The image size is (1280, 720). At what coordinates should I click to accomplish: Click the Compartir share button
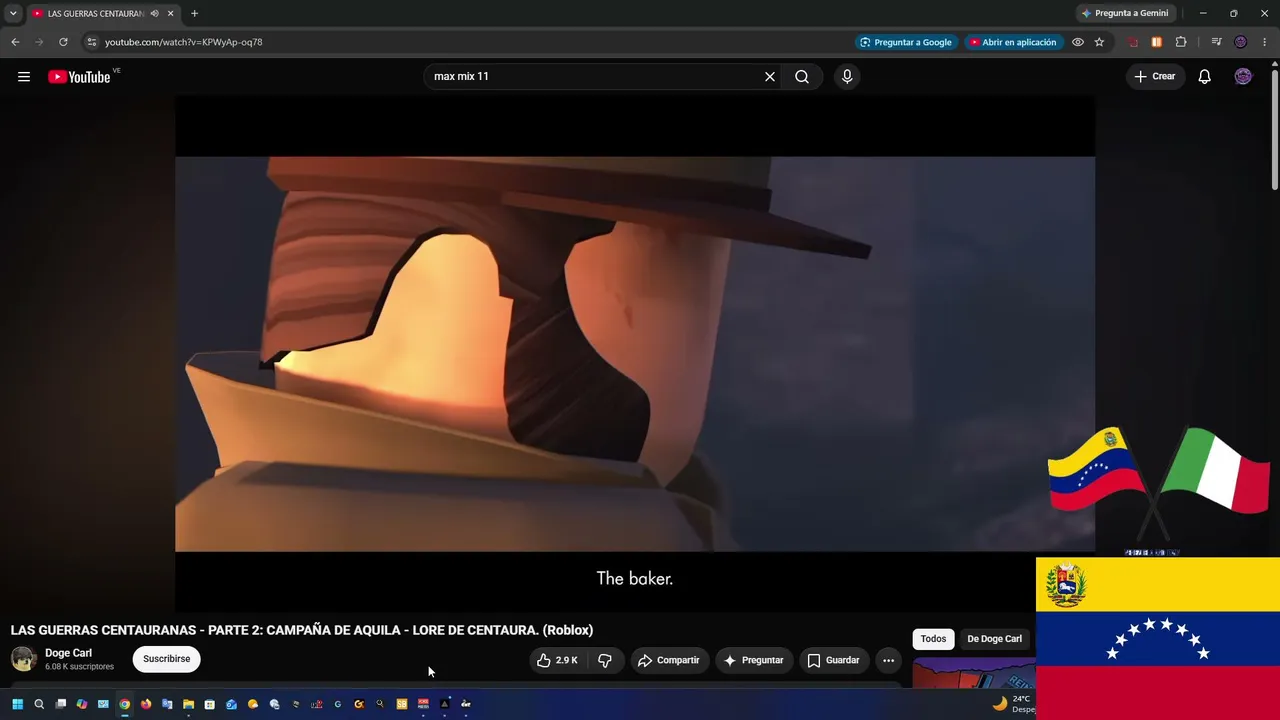click(669, 660)
